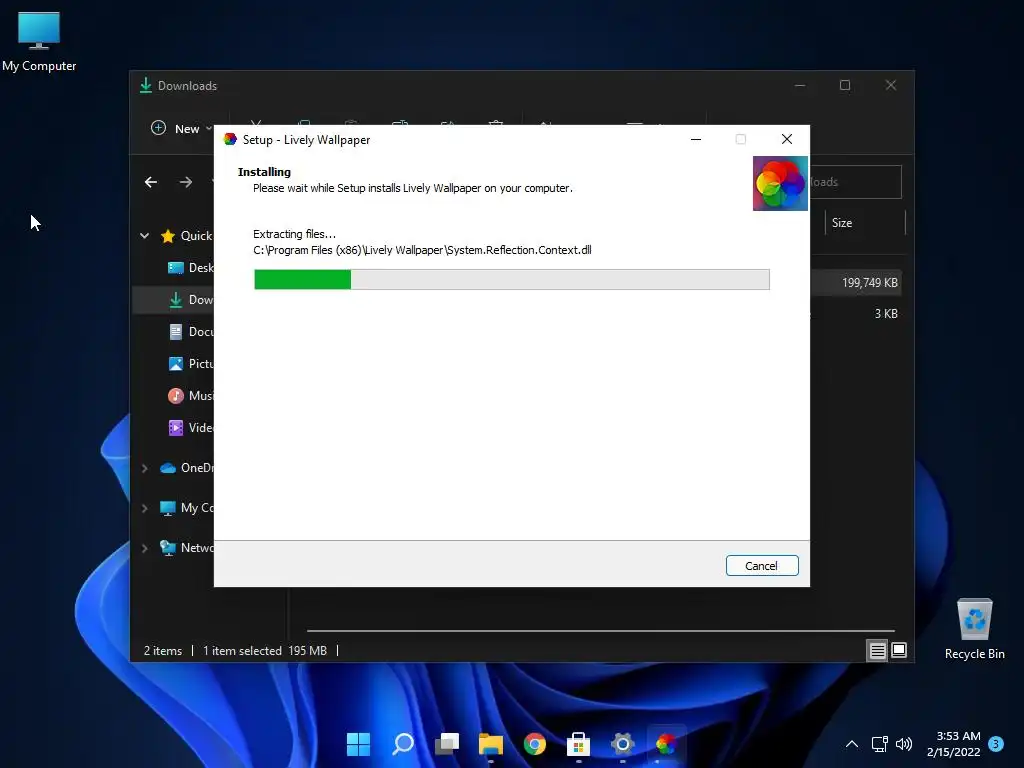Click the 1 item selected 195 MB text
Screen dimensions: 1024x768
click(264, 651)
